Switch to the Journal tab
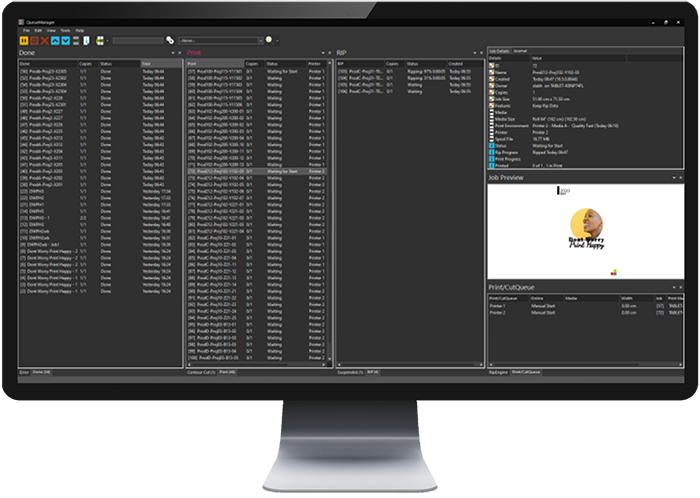The image size is (700, 498). pos(520,50)
